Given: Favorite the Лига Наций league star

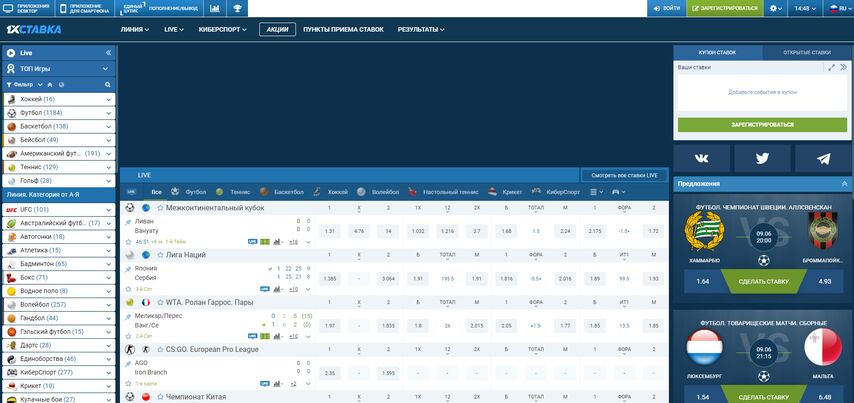Looking at the screenshot, I should coord(161,255).
